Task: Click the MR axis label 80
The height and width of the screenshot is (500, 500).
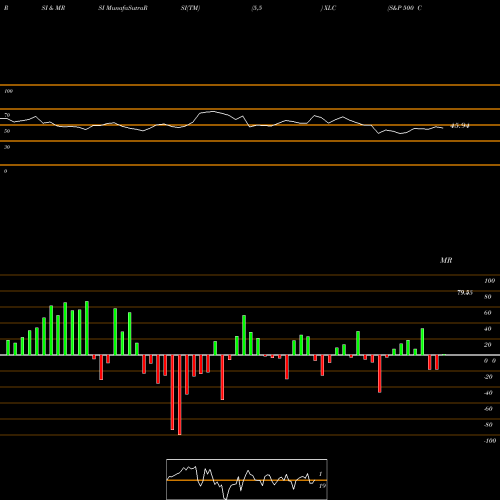Action: click(x=488, y=297)
